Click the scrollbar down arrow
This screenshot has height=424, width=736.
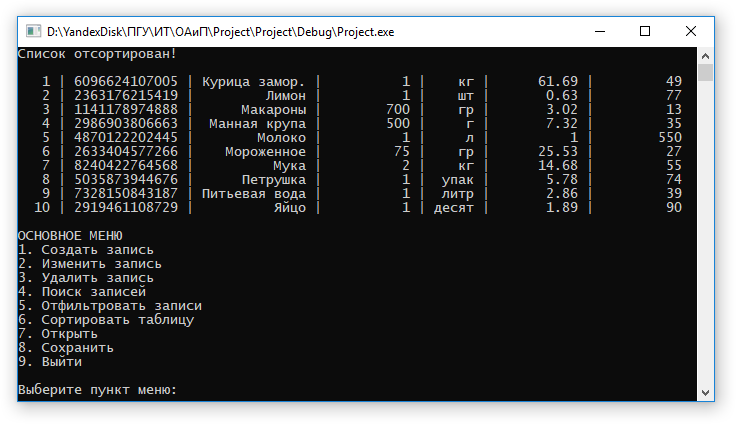pos(705,393)
